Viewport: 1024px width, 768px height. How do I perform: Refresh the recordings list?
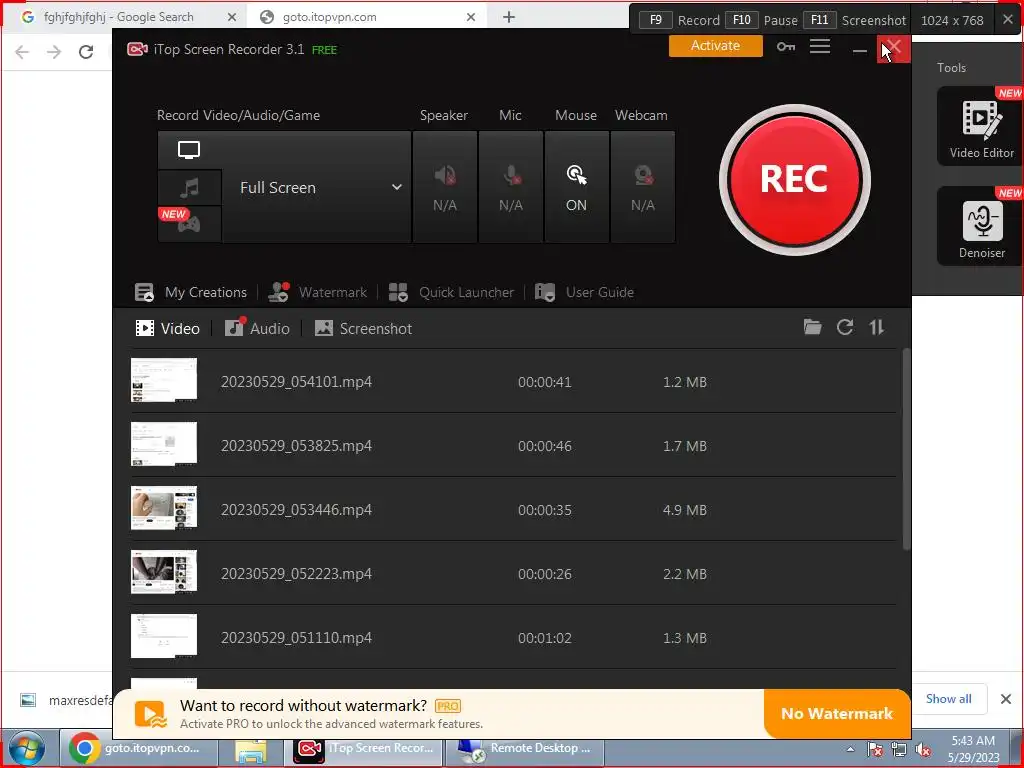(845, 327)
